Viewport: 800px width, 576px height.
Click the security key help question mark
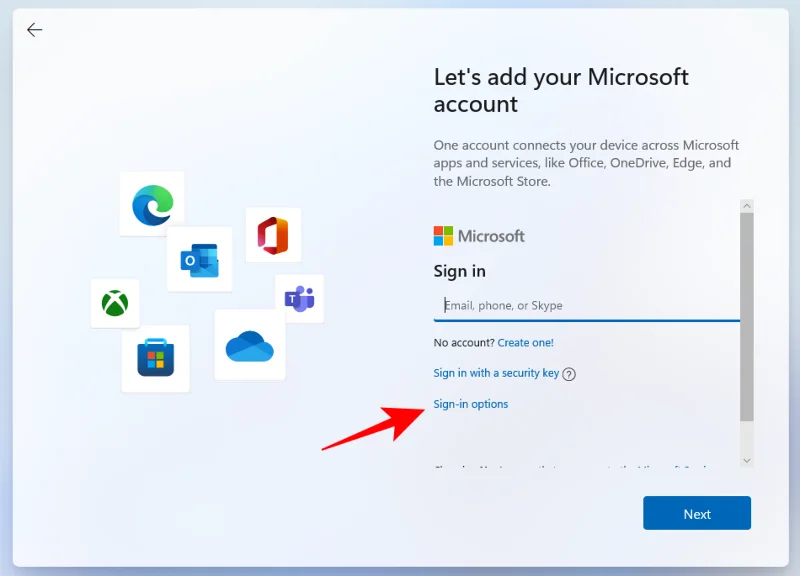coord(569,373)
